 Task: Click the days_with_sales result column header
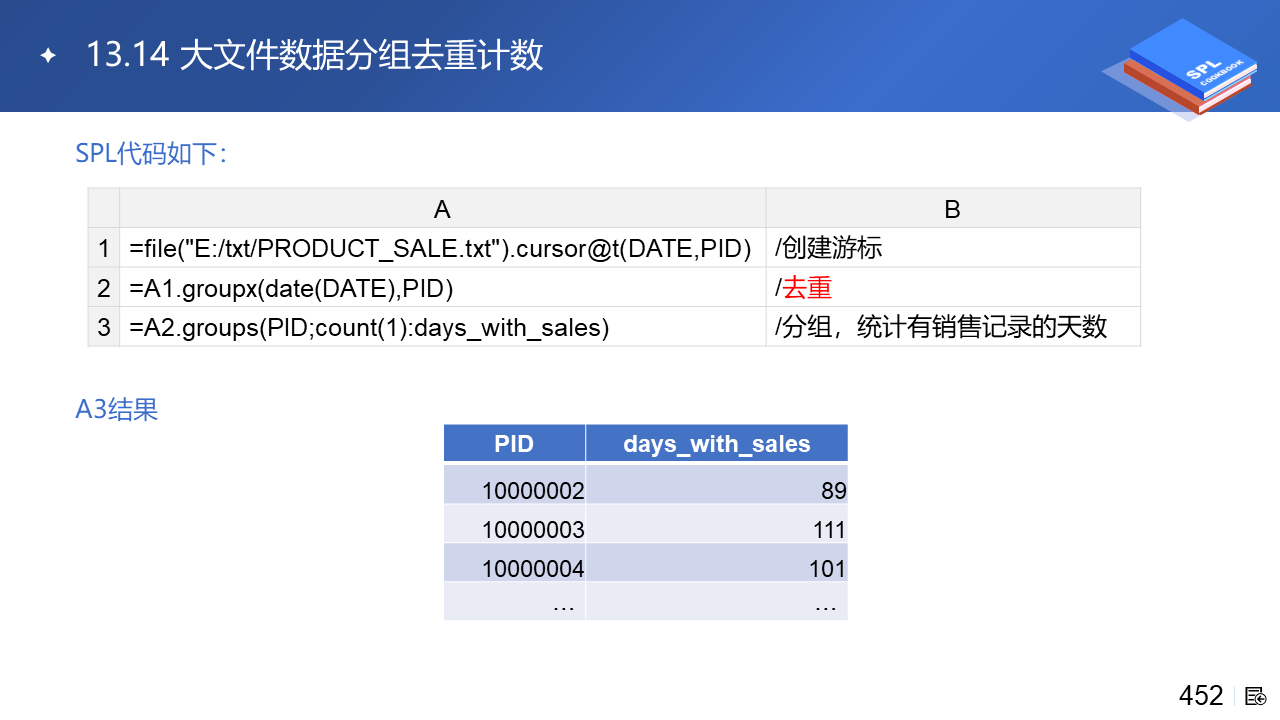point(716,444)
